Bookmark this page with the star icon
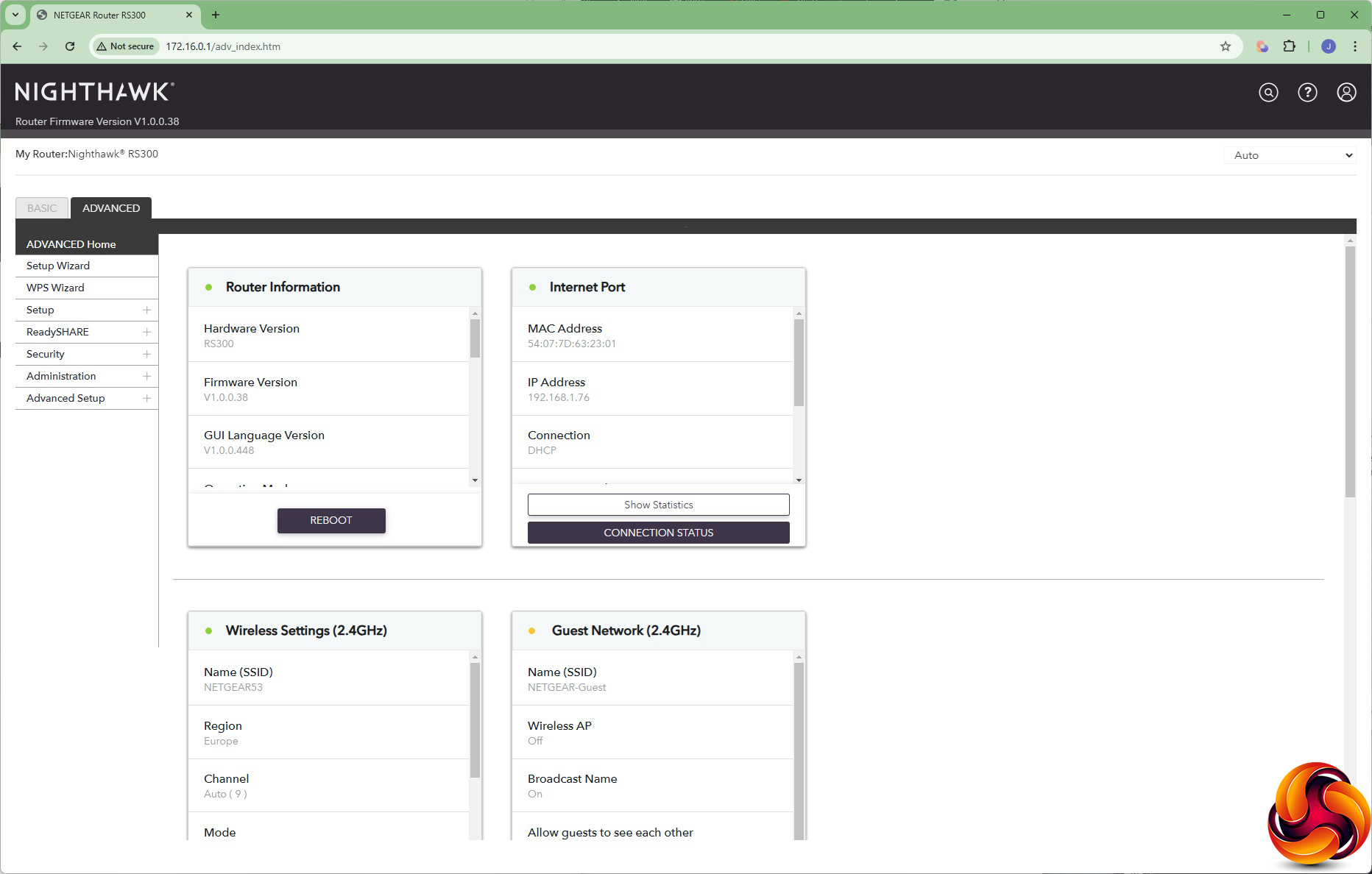The height and width of the screenshot is (874, 1372). 1226,46
